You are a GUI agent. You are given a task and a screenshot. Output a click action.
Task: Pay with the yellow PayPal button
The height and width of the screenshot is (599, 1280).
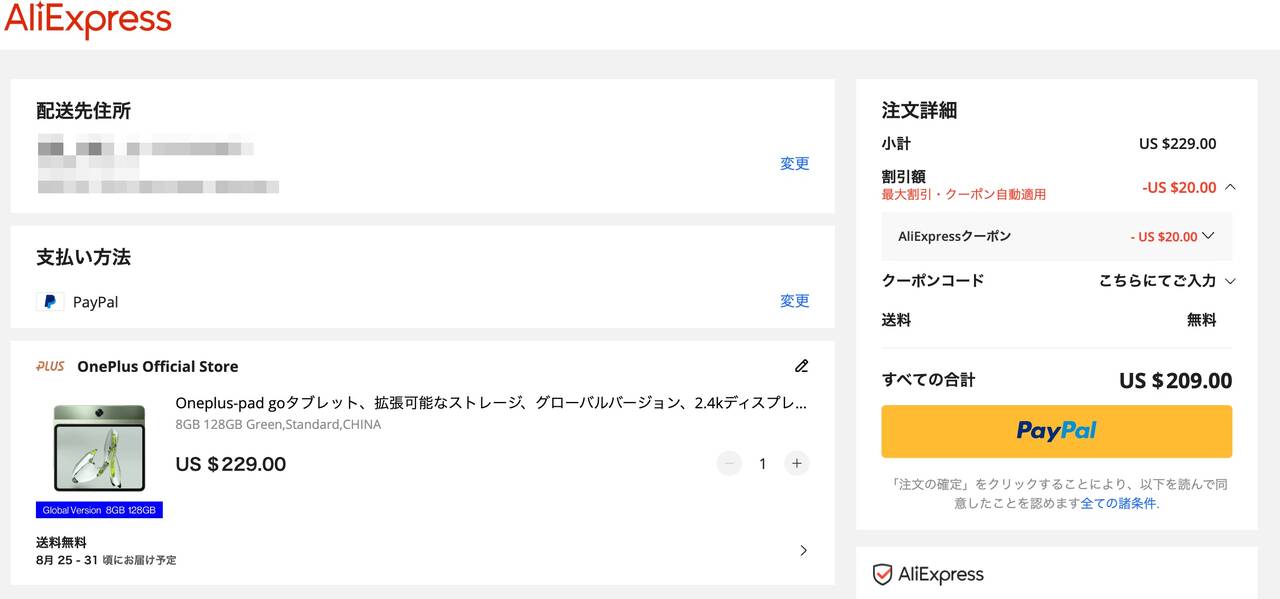[1056, 431]
